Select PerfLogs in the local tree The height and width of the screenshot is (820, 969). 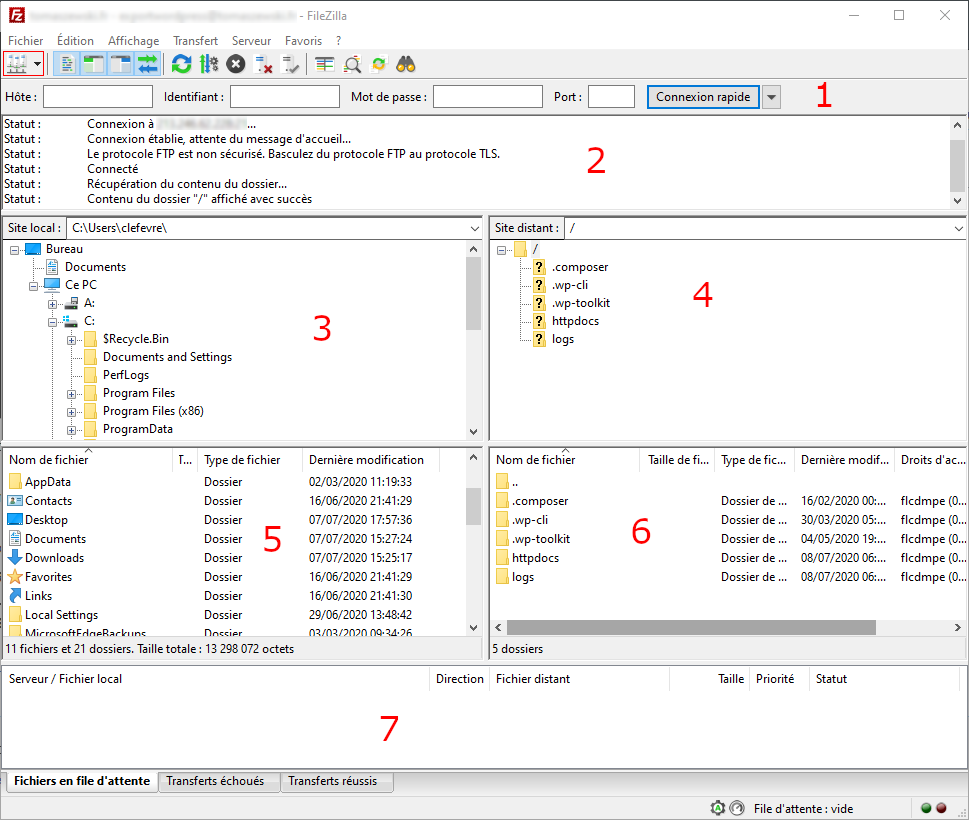coord(126,375)
